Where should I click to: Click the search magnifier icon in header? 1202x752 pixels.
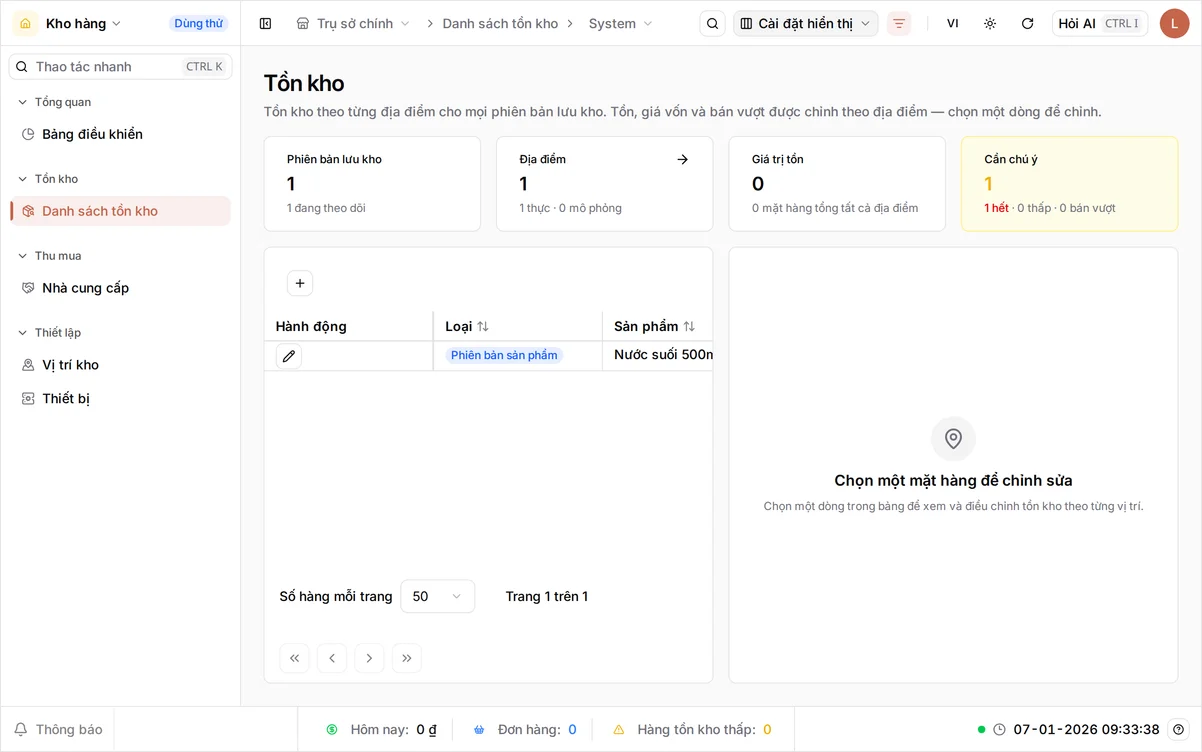point(712,23)
